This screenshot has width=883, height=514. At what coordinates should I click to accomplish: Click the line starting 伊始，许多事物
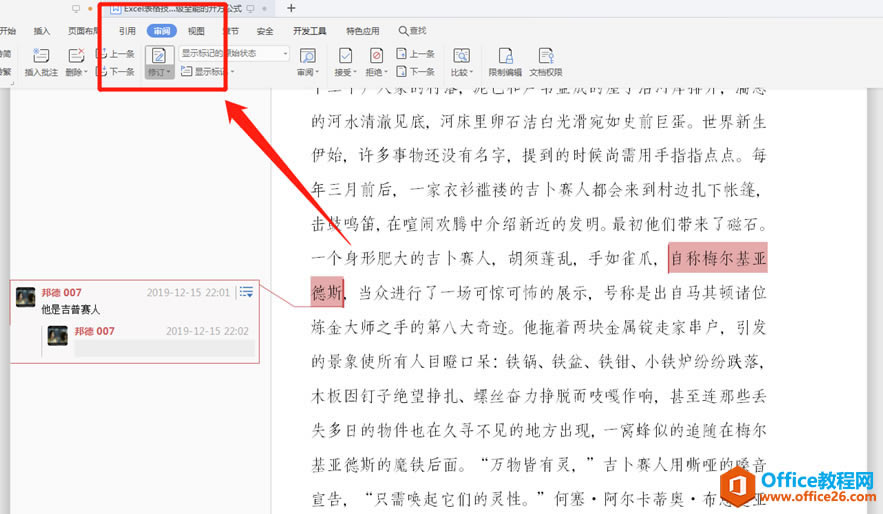coord(539,155)
